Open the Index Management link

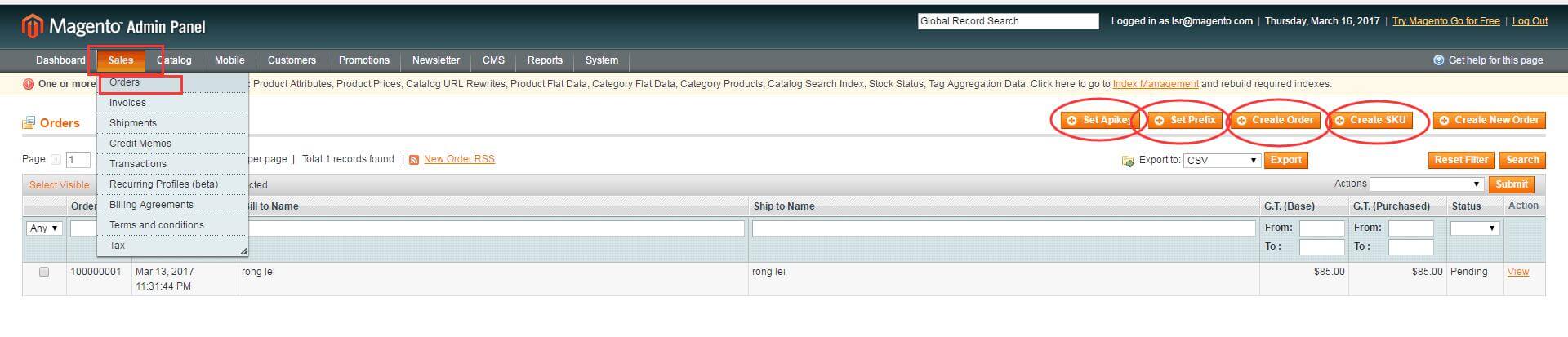[1156, 84]
